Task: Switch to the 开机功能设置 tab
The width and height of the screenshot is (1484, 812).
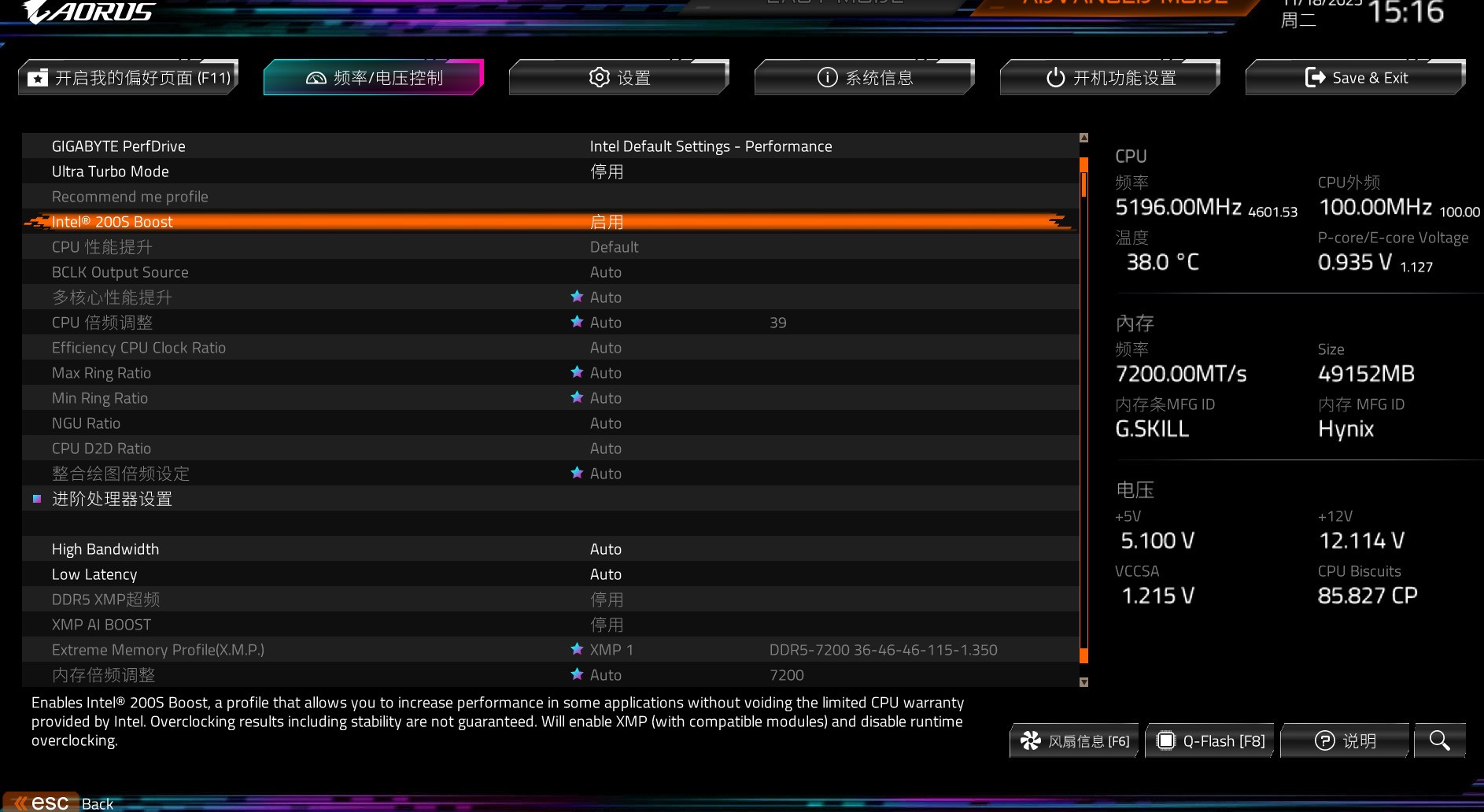Action: pyautogui.click(x=1109, y=77)
